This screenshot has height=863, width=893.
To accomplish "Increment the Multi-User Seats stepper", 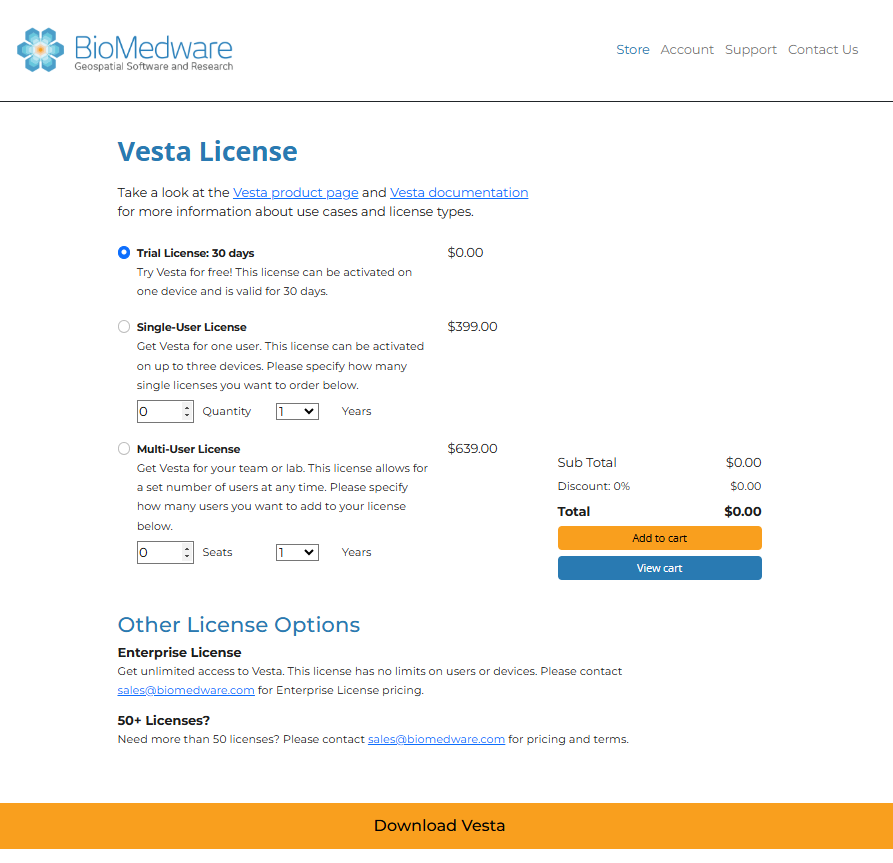I will click(x=187, y=548).
